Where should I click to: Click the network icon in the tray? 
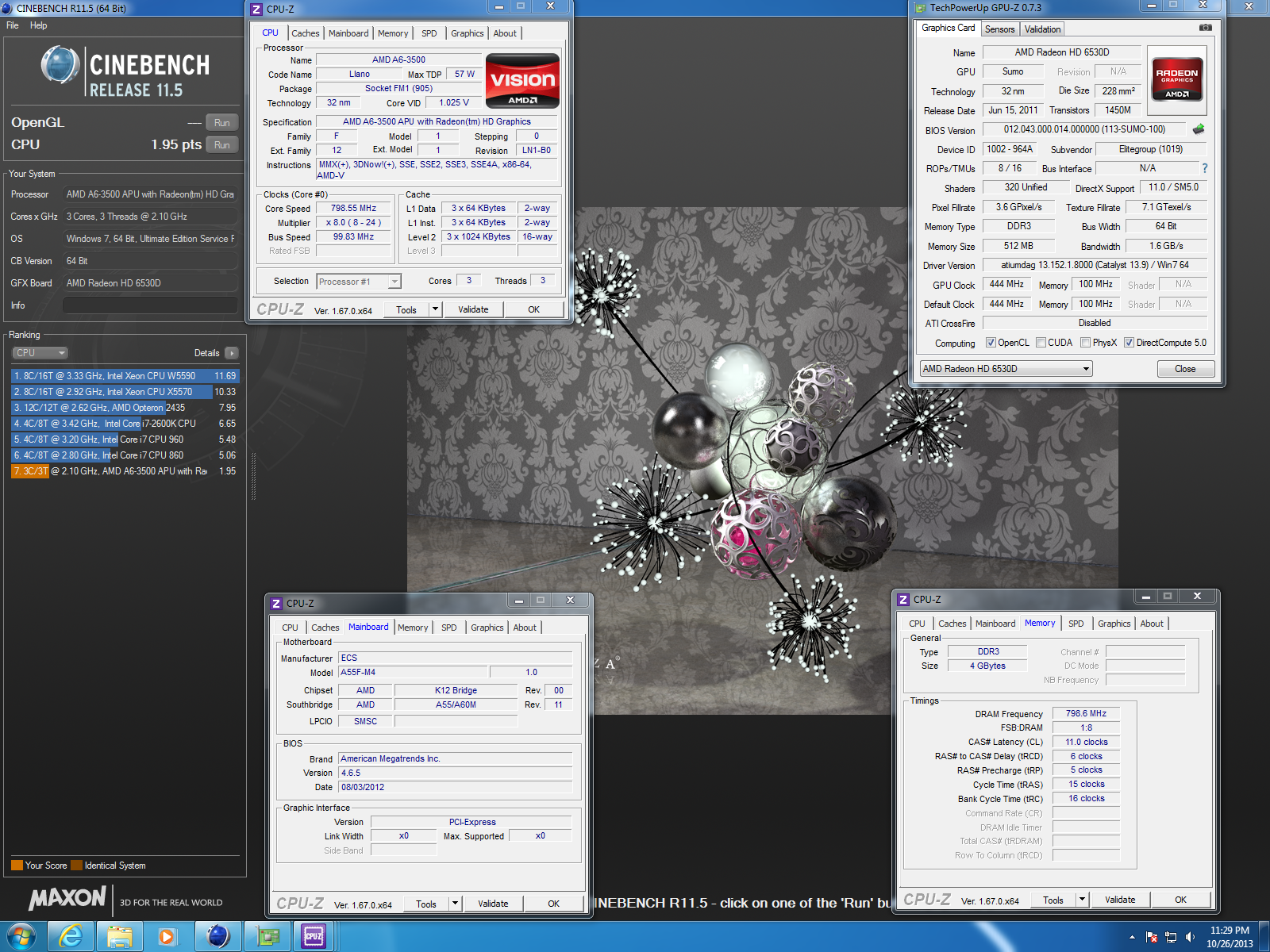point(1171,937)
